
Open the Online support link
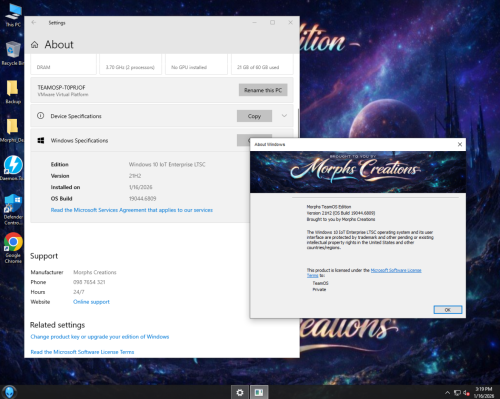91,302
